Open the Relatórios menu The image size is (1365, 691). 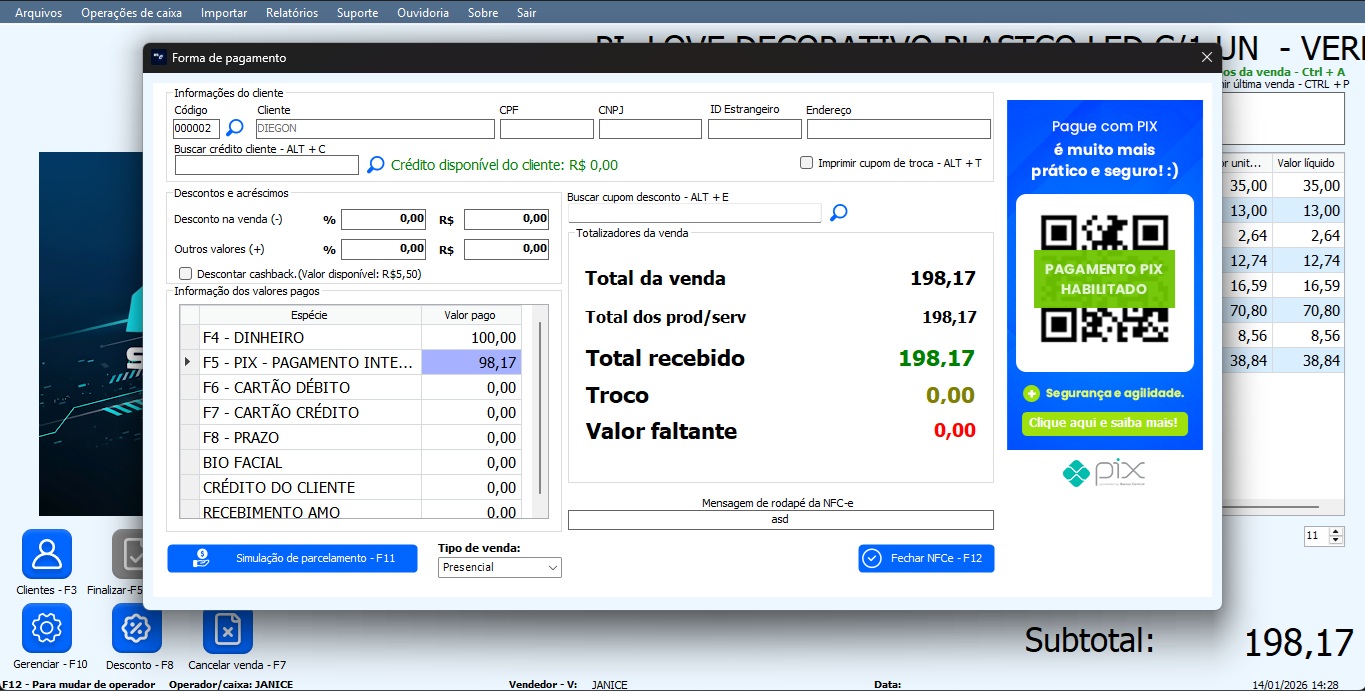pos(292,13)
